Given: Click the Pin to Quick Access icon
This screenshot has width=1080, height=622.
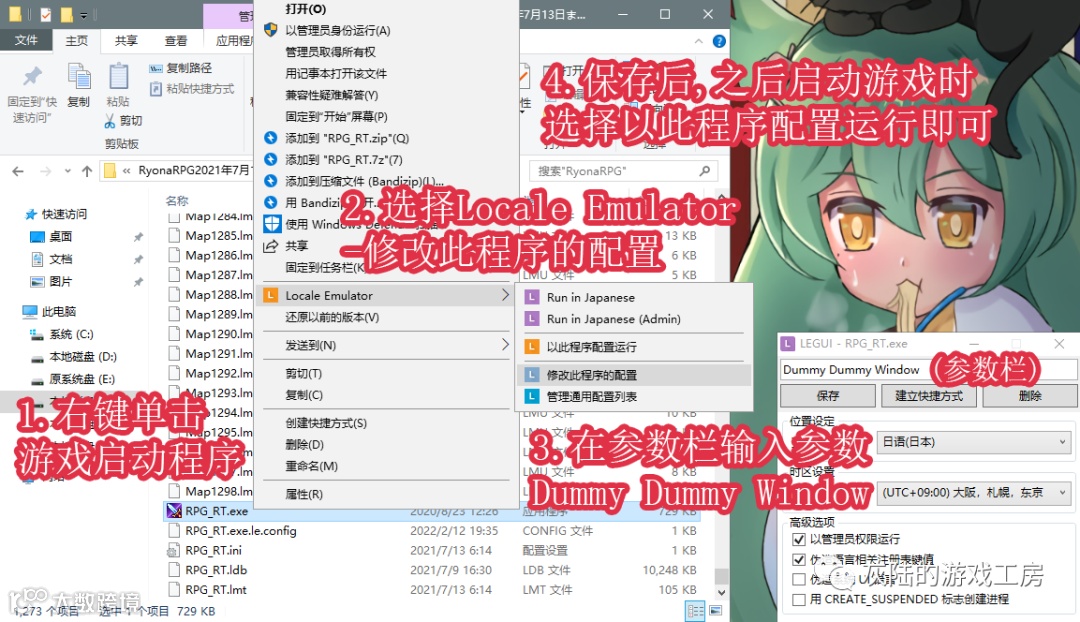Looking at the screenshot, I should click(32, 76).
